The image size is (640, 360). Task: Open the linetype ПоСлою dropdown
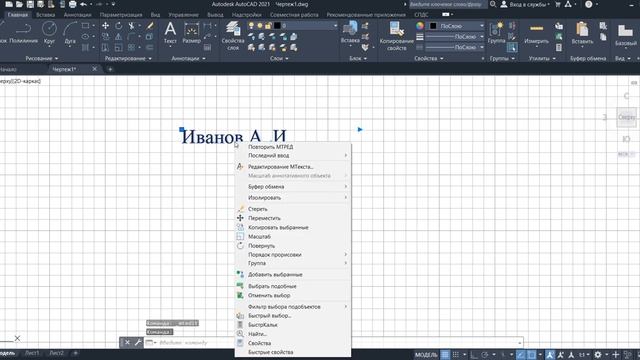[456, 47]
